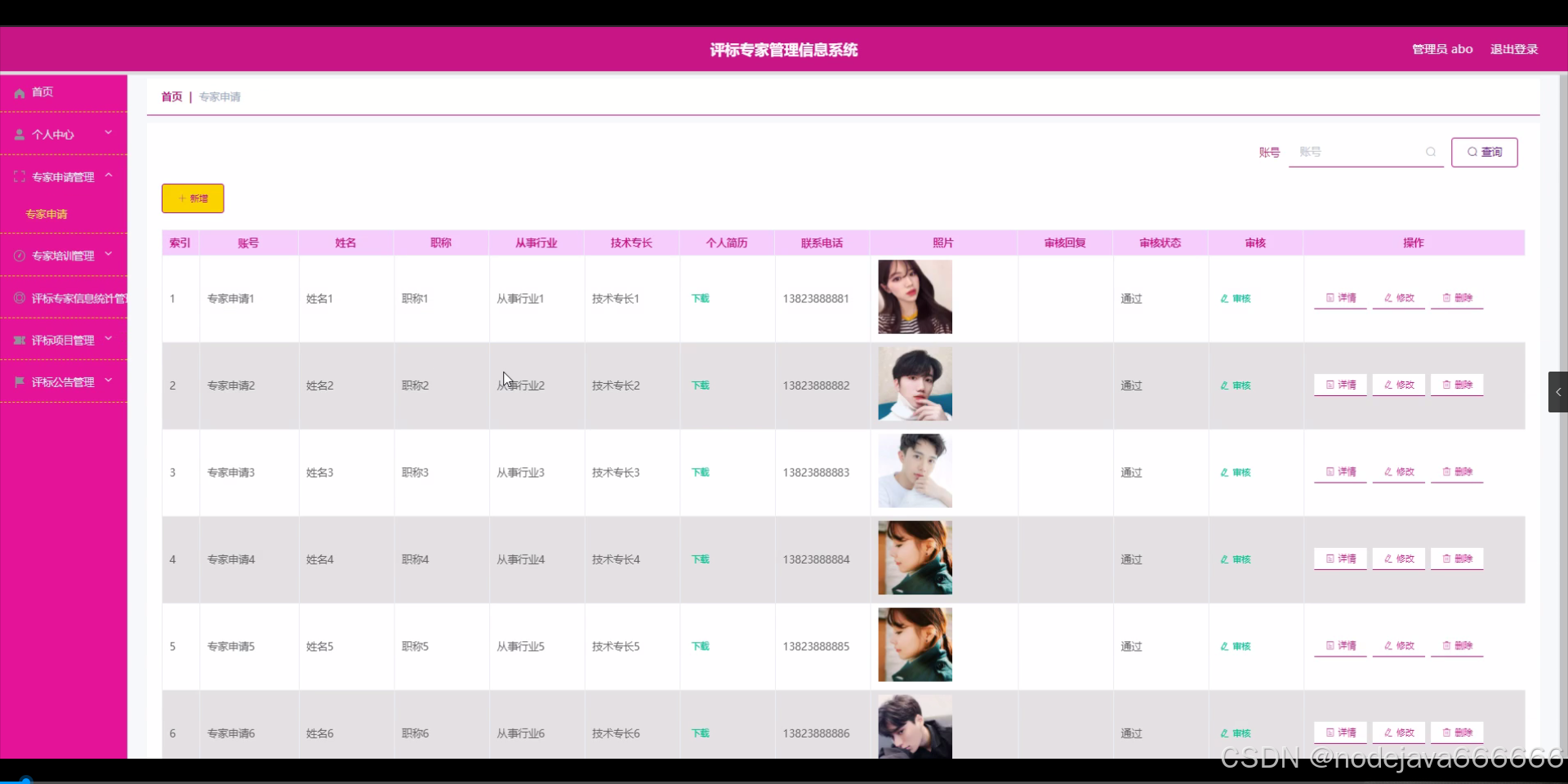Click 下载 resume link for 姓名1
The height and width of the screenshot is (784, 1568).
(701, 299)
